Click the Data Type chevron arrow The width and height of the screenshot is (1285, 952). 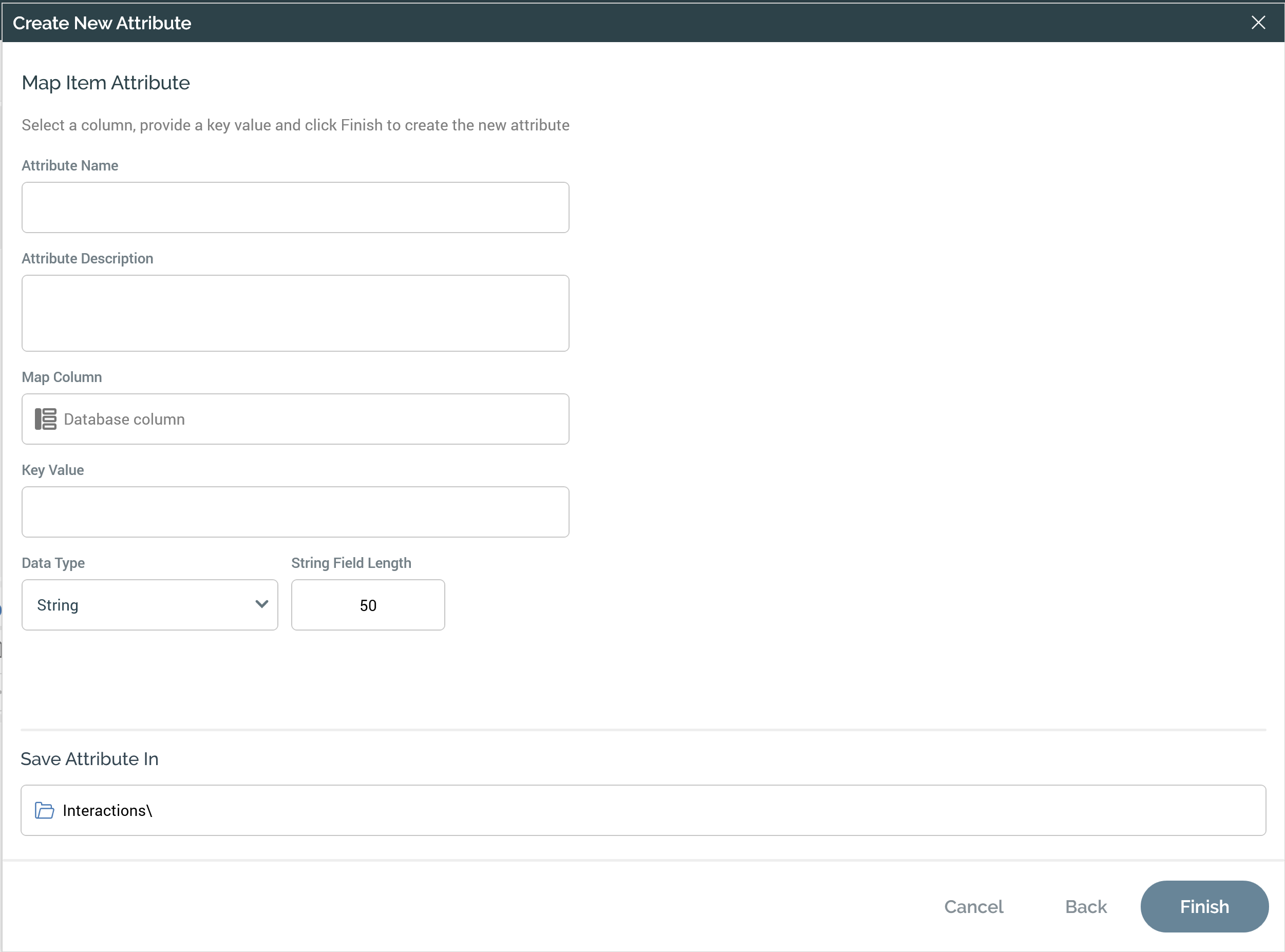tap(261, 604)
